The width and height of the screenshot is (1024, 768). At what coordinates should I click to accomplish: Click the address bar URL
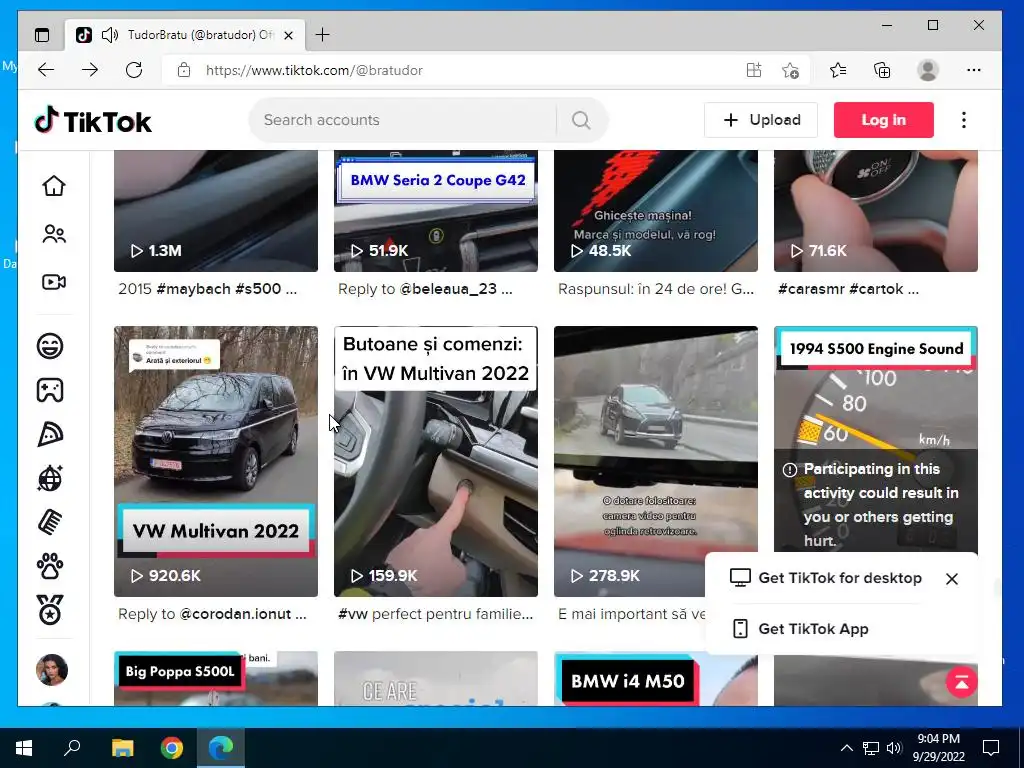click(x=314, y=70)
